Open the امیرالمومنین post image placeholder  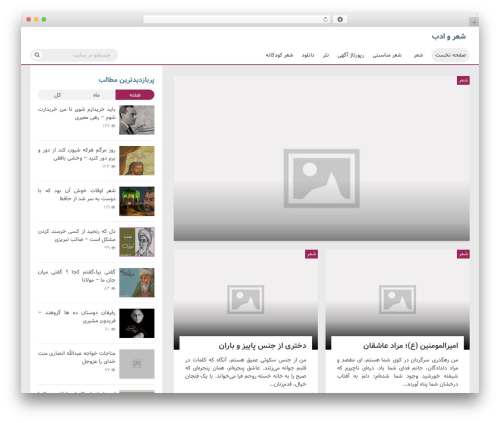pyautogui.click(x=397, y=299)
